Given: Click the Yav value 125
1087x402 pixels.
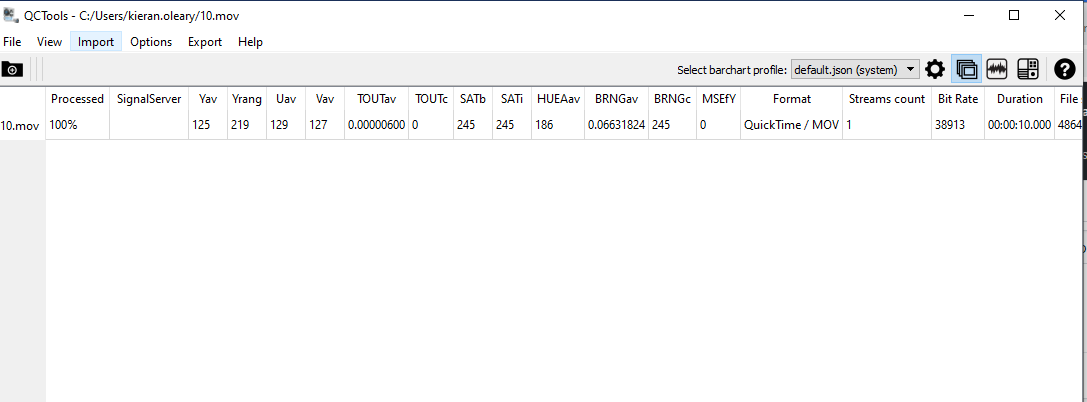Looking at the screenshot, I should (x=208, y=126).
